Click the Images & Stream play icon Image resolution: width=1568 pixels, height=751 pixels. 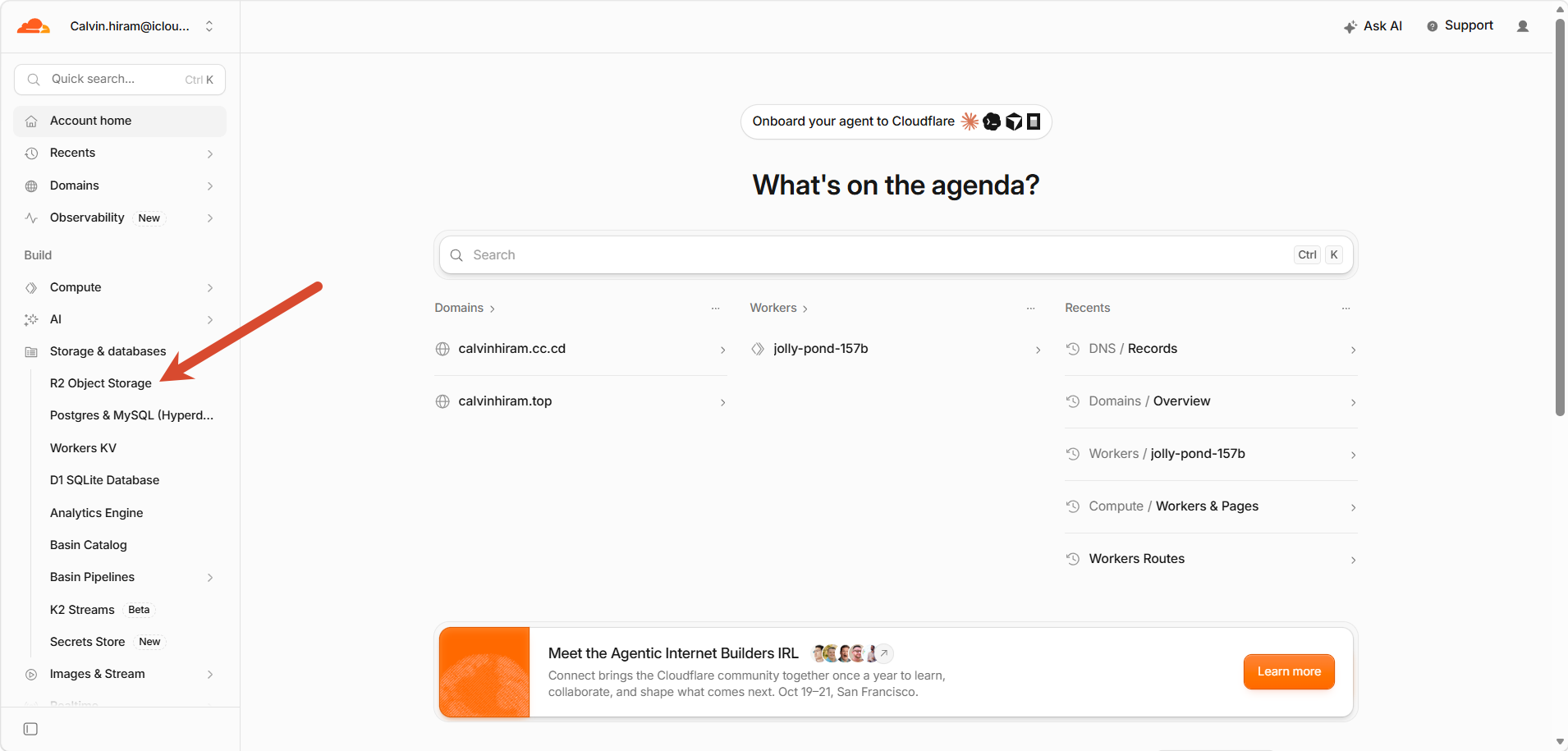[x=31, y=675]
